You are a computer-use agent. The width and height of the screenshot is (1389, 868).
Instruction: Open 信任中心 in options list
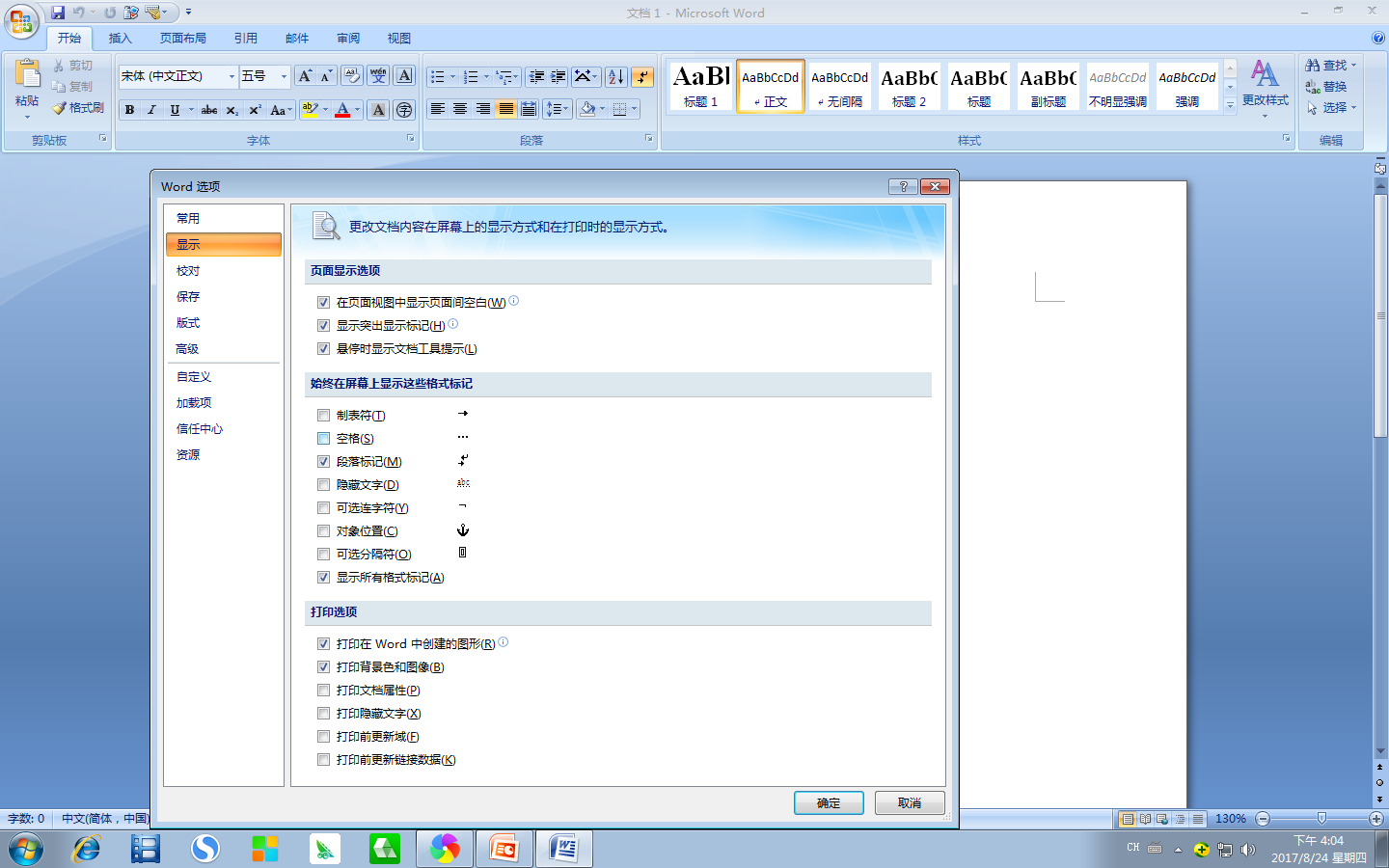pos(224,429)
